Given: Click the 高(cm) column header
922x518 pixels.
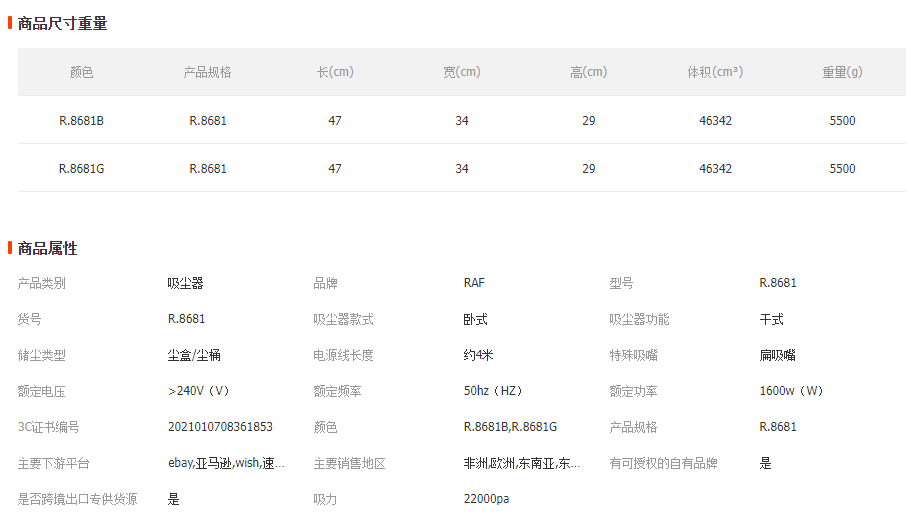Looking at the screenshot, I should pyautogui.click(x=589, y=72).
